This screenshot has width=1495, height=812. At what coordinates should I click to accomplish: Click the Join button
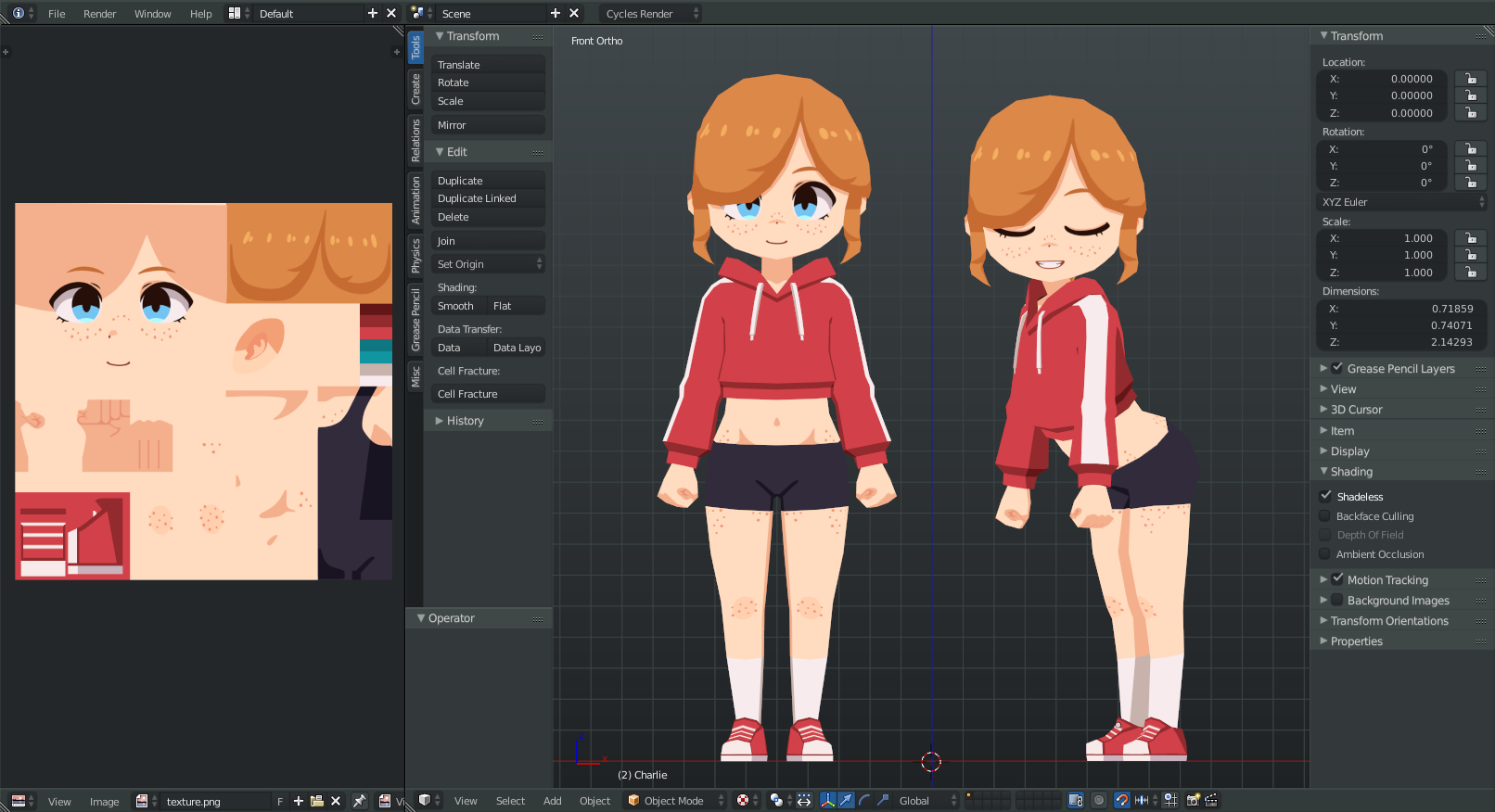489,241
